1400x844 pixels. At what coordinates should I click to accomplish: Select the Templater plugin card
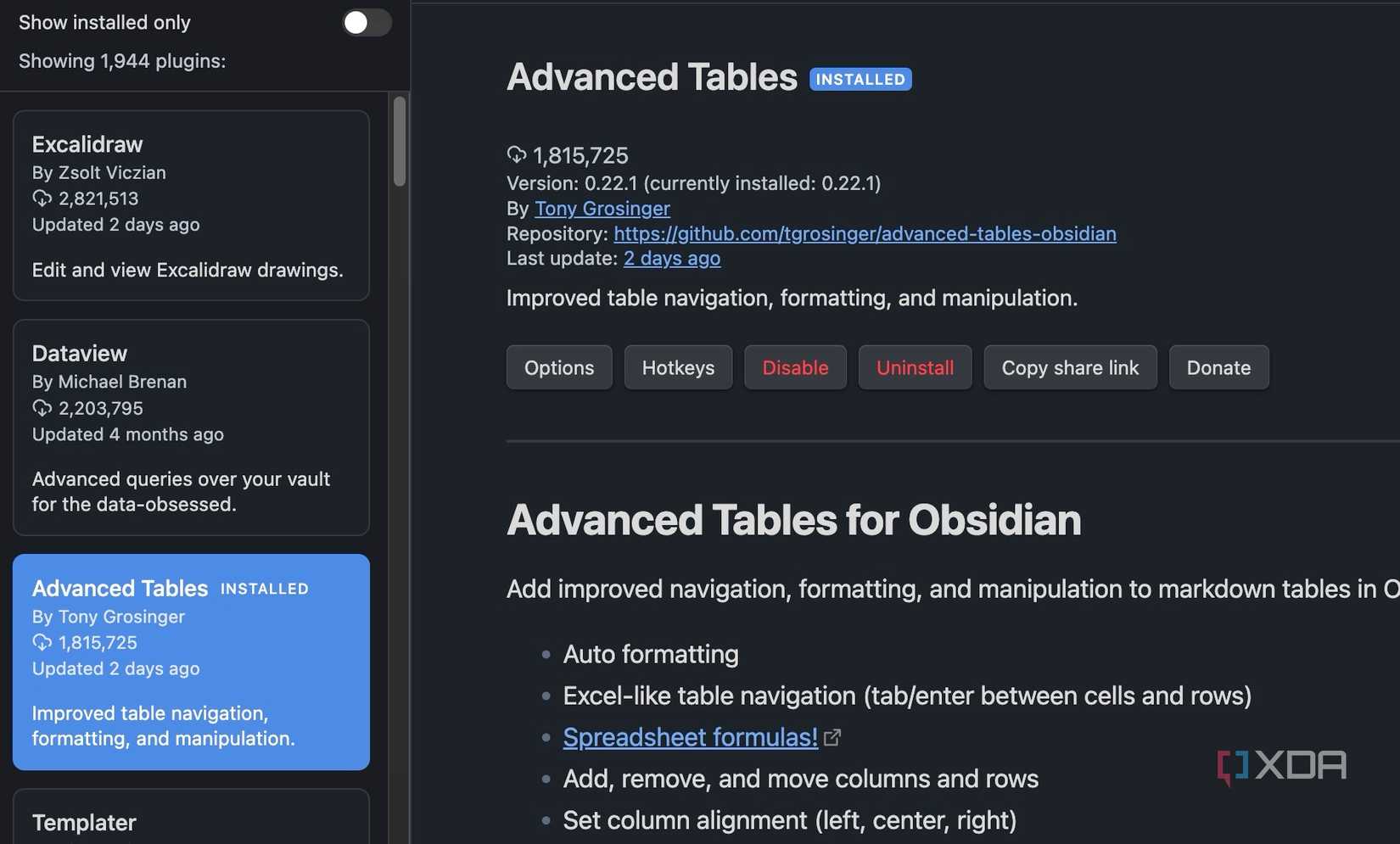pos(191,819)
